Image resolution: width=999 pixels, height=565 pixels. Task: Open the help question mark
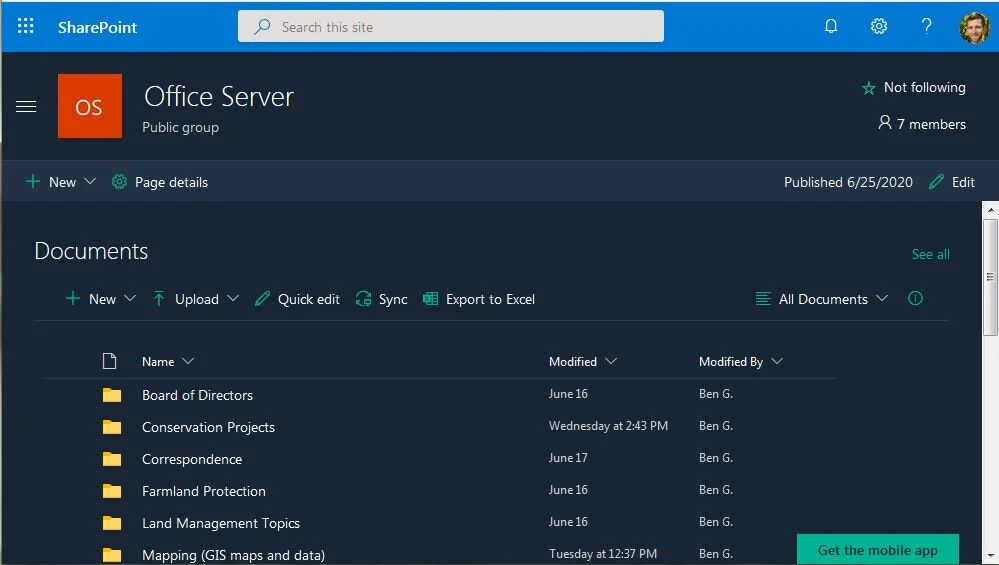click(x=926, y=26)
